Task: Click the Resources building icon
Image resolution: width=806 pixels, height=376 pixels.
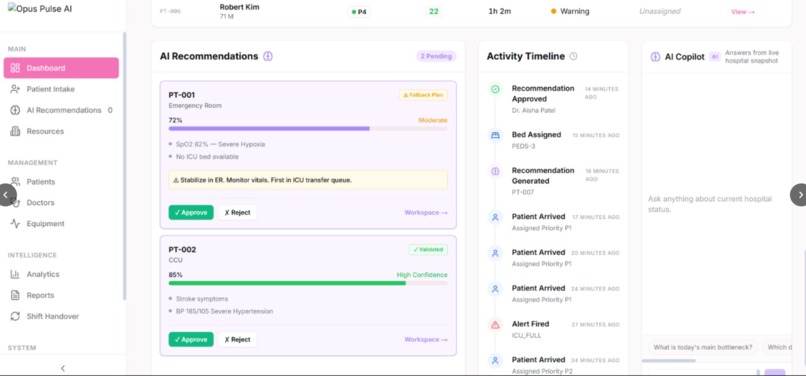Action: [15, 131]
